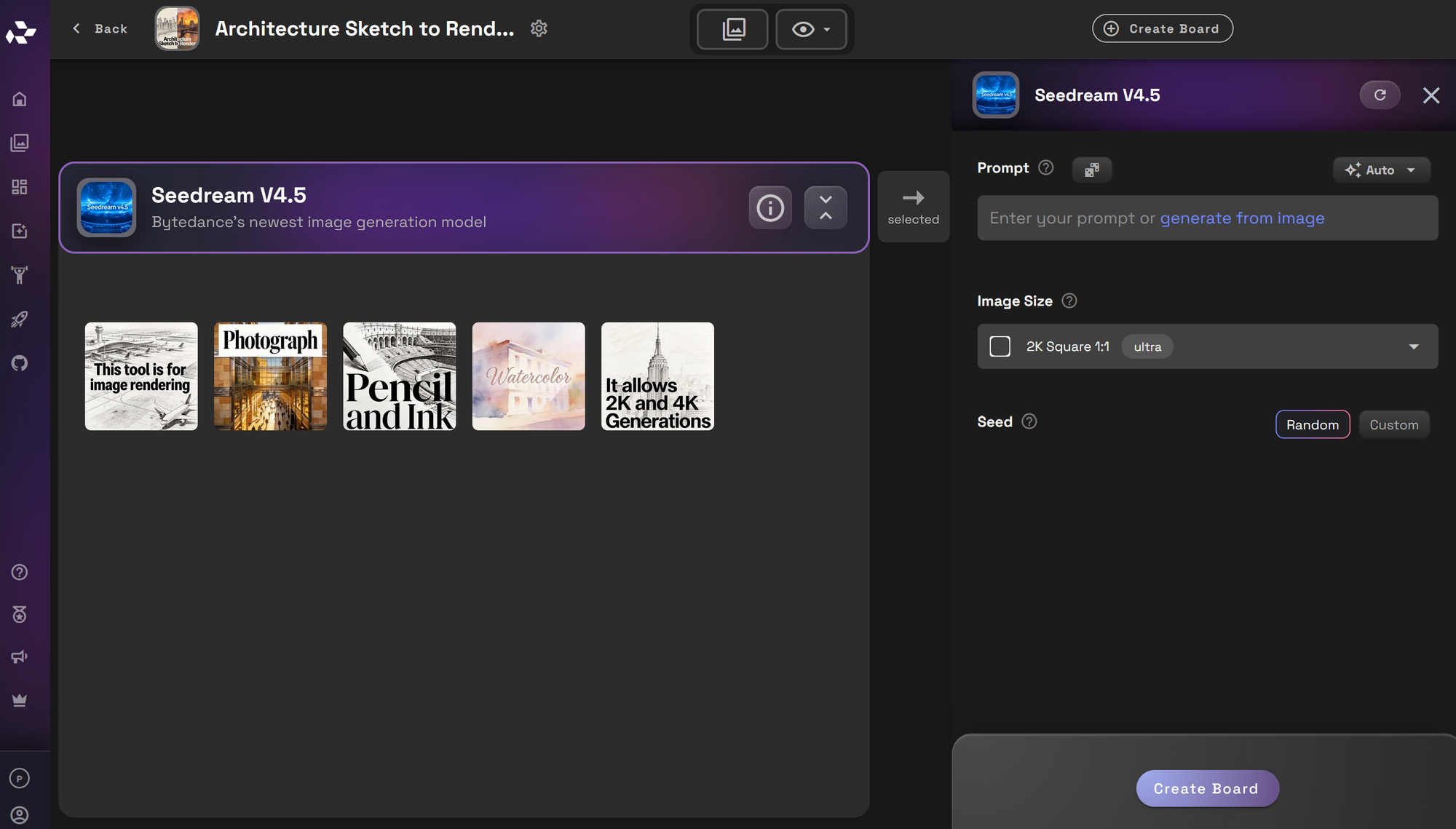Click the gallery view toolbar button
Screen dimensions: 1456x829
732,29
